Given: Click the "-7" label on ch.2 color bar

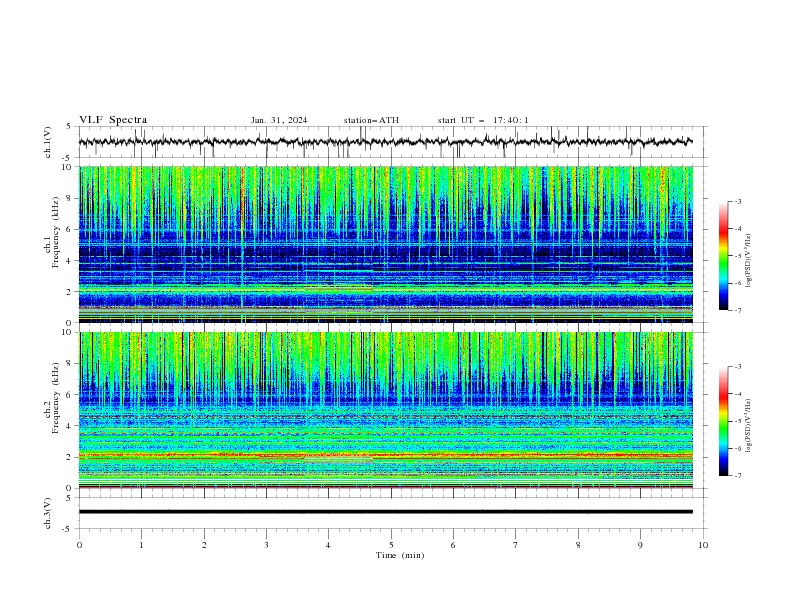Looking at the screenshot, I should [x=737, y=475].
